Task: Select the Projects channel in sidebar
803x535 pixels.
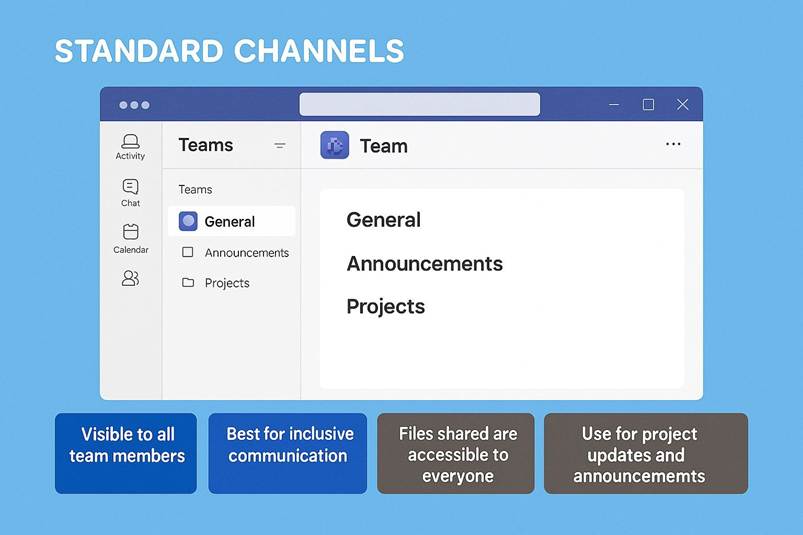Action: coord(227,283)
